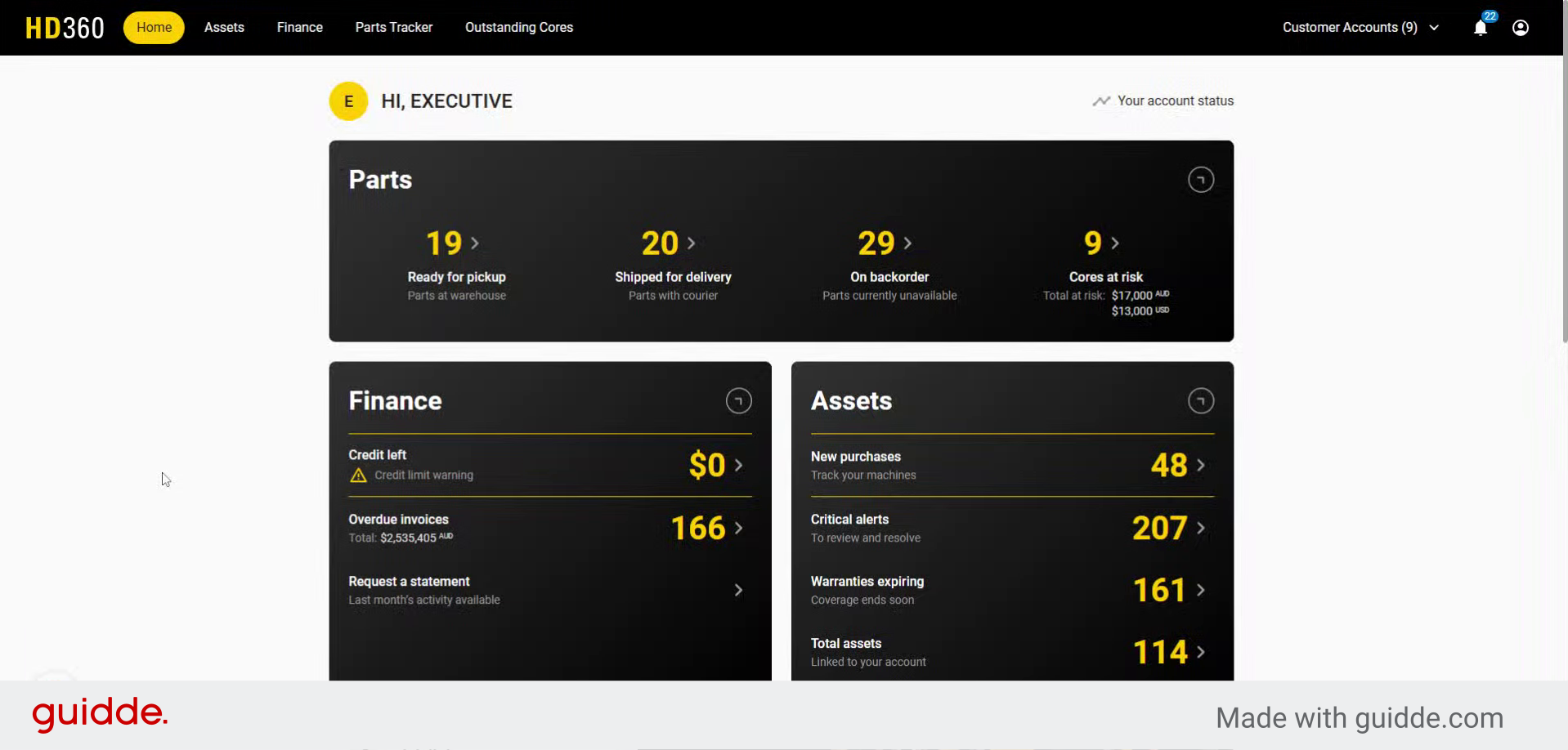Image resolution: width=1568 pixels, height=750 pixels.
Task: Expand Request a statement chevron
Action: click(738, 590)
